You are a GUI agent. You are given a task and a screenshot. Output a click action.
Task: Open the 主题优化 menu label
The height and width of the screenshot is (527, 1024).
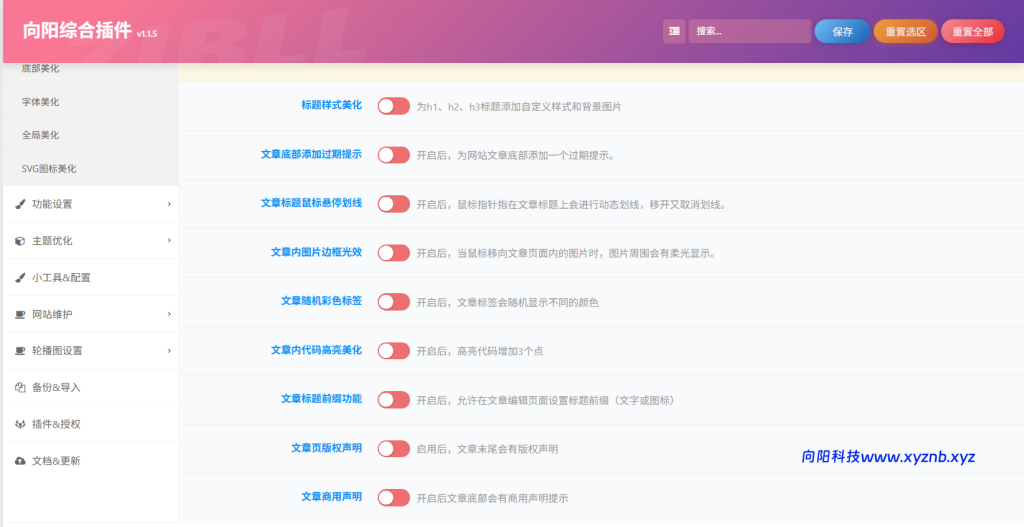pyautogui.click(x=52, y=241)
